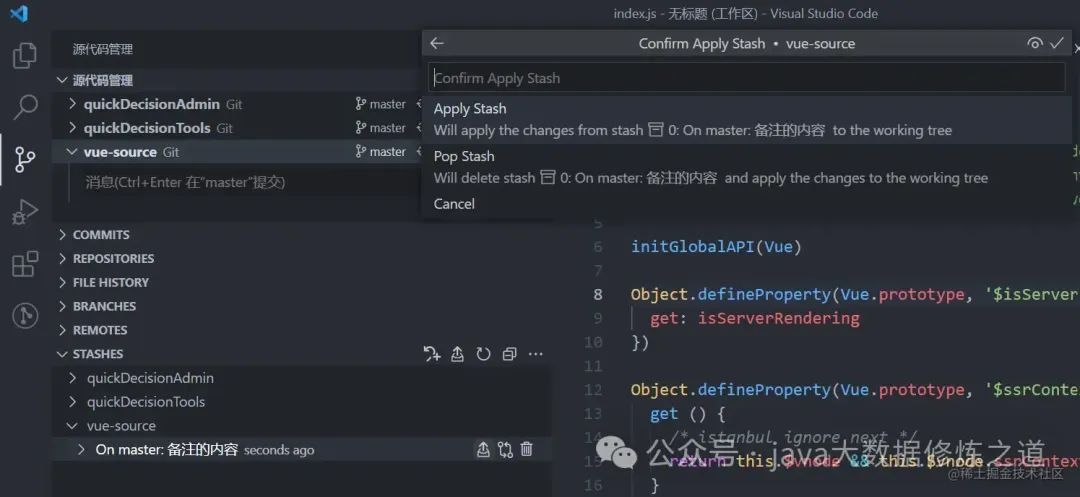Open the Explorer view in activity bar

[25, 56]
